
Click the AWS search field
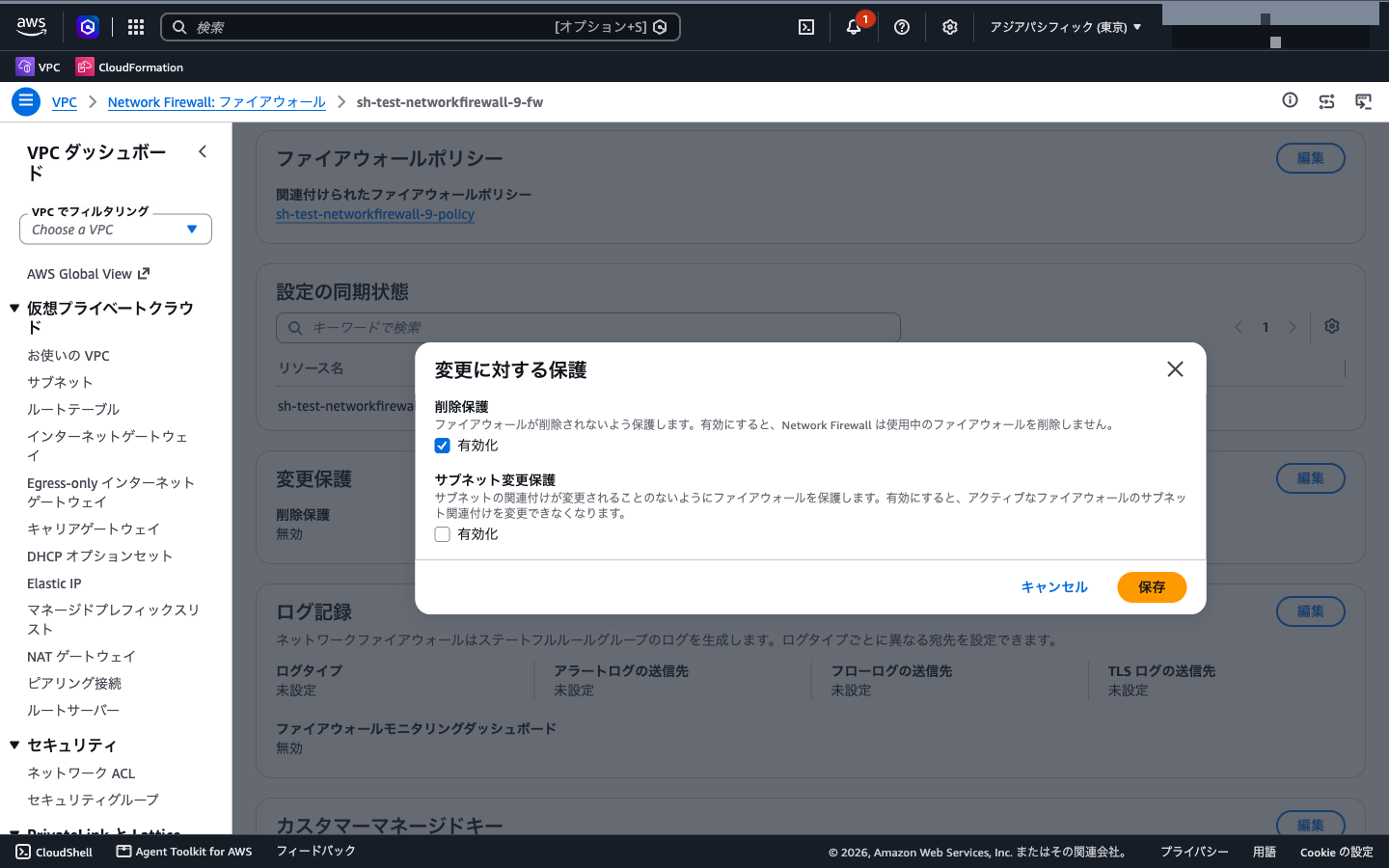(421, 27)
